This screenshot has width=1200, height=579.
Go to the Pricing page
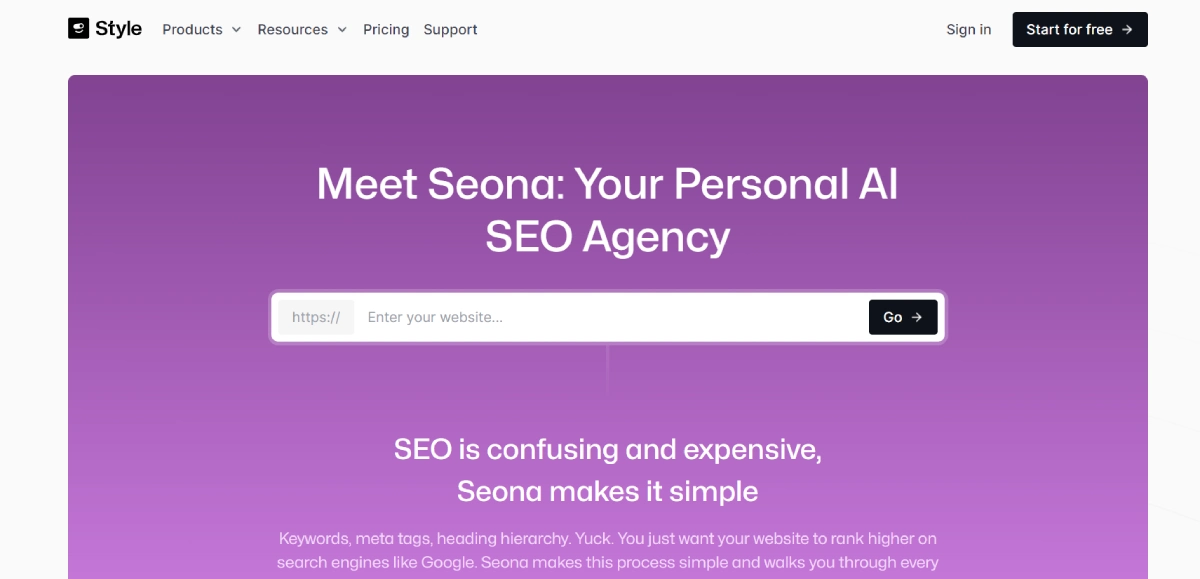click(386, 30)
